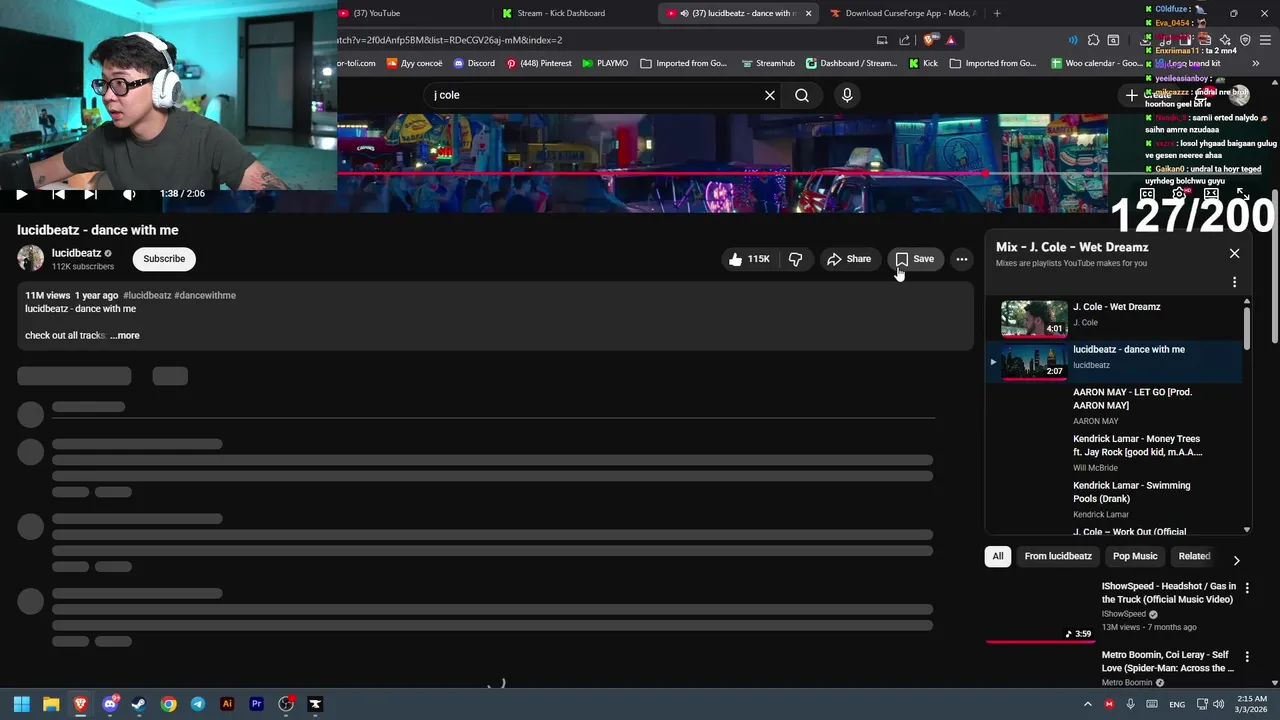This screenshot has height=720, width=1280.
Task: Toggle closed captions CC in player
Action: pyautogui.click(x=1147, y=194)
